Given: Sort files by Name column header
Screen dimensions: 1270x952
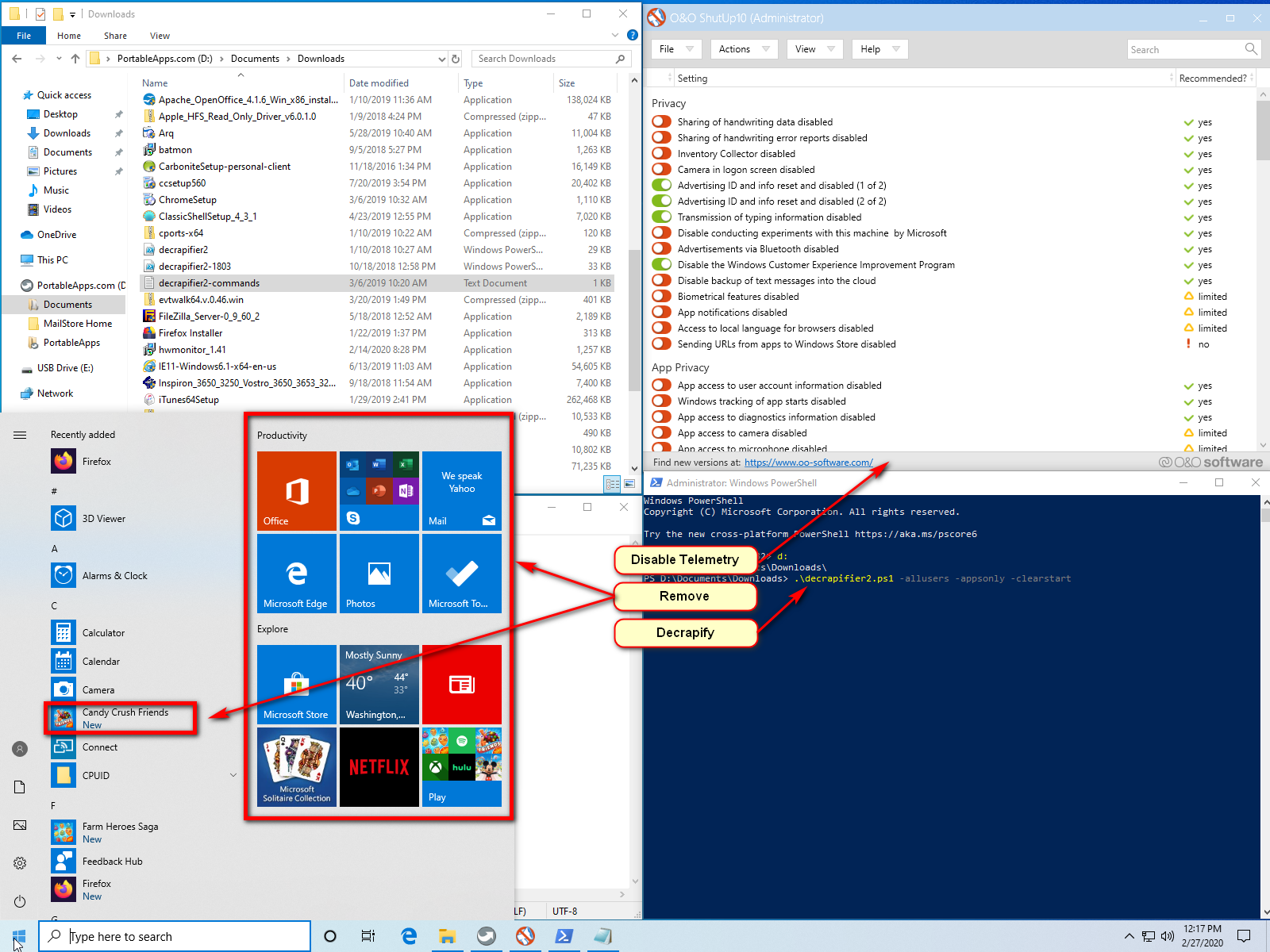Looking at the screenshot, I should (x=242, y=83).
